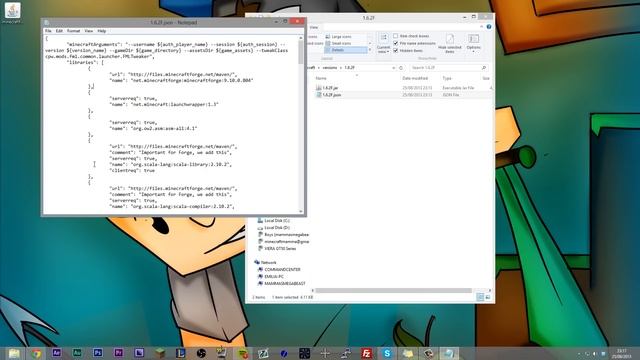
Task: Choose Details layout in Explorer ribbon
Action: pyautogui.click(x=346, y=50)
